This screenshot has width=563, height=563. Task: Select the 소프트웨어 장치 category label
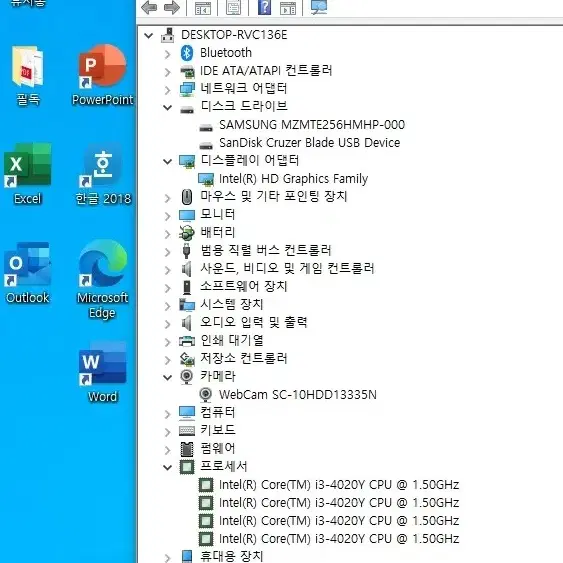click(x=244, y=286)
